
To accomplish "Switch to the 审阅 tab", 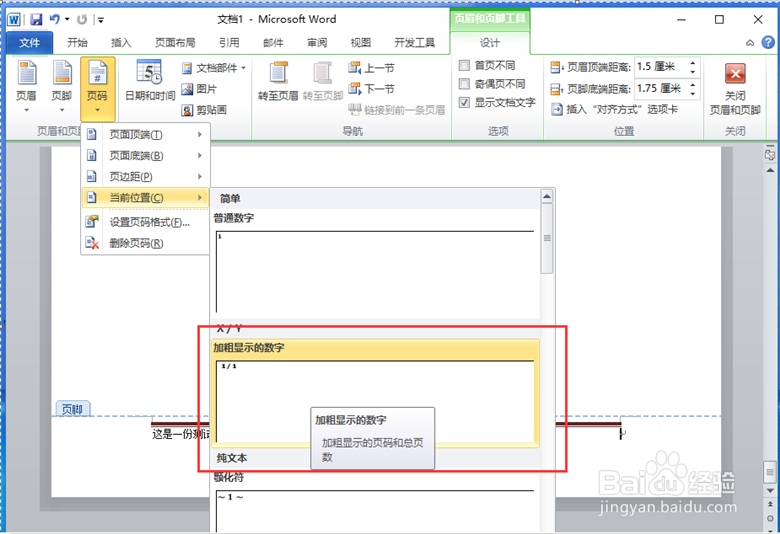I will click(x=317, y=43).
